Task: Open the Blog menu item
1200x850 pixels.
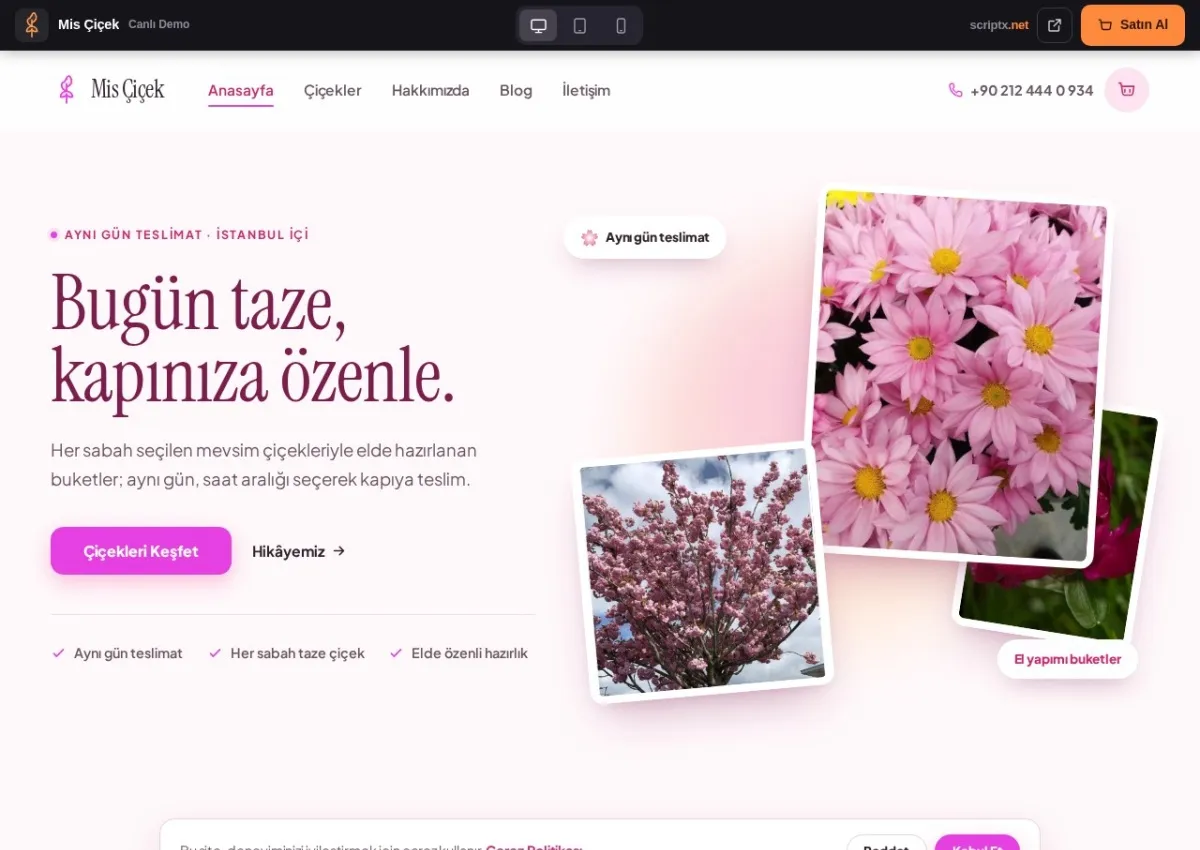Action: click(x=516, y=91)
